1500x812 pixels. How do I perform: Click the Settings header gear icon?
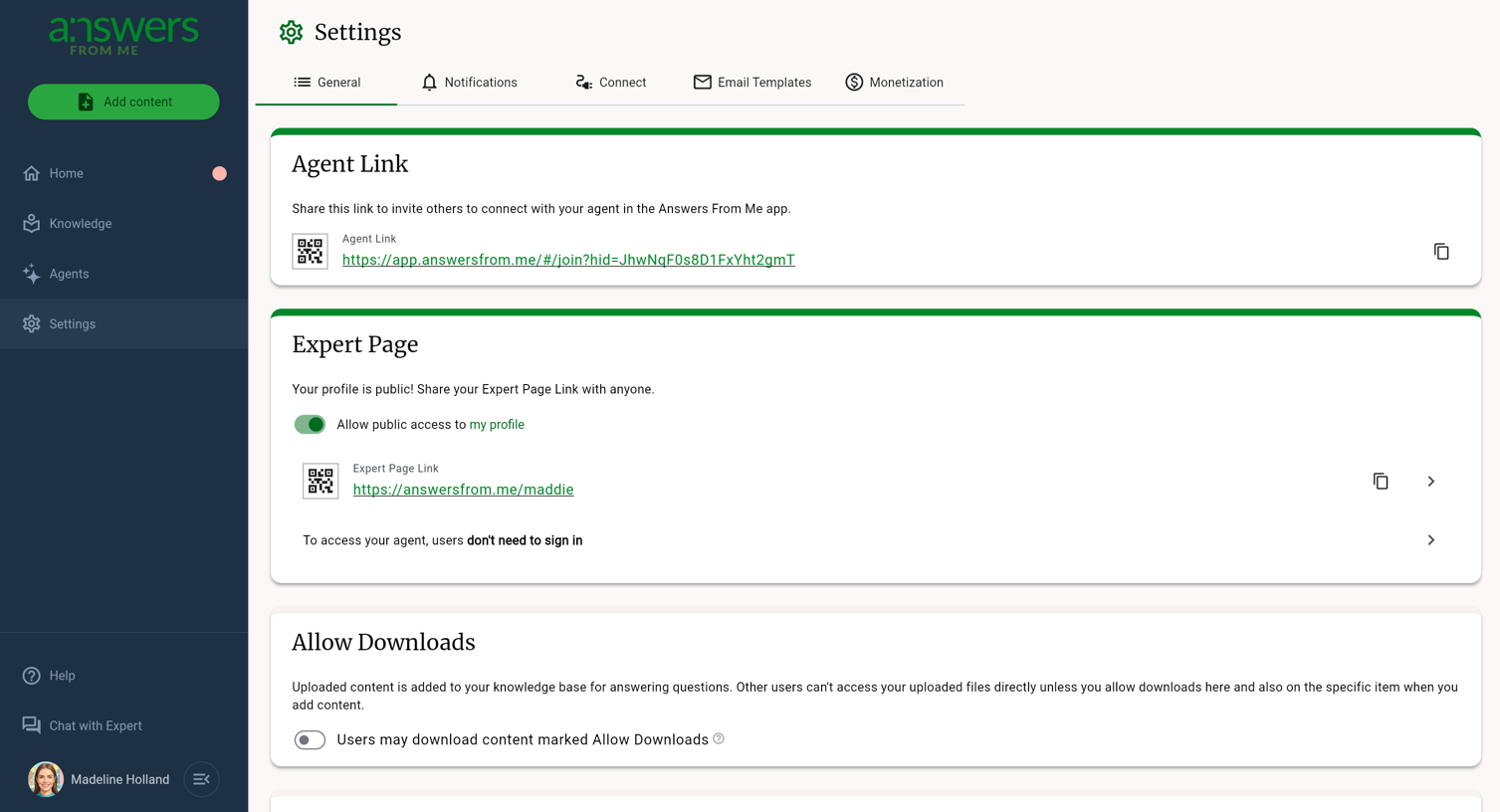pos(291,33)
